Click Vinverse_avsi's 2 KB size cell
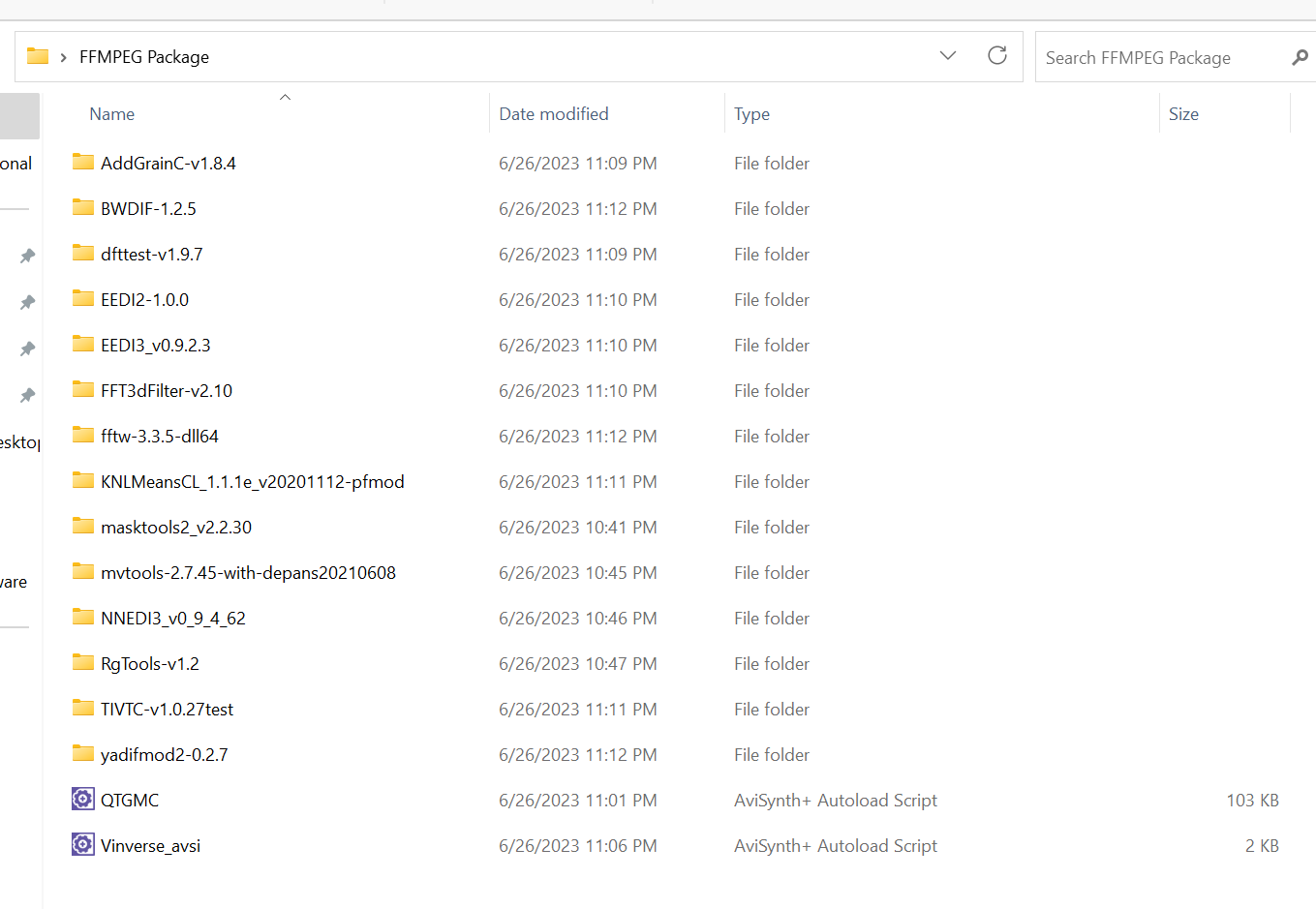The height and width of the screenshot is (909, 1316). 1262,846
